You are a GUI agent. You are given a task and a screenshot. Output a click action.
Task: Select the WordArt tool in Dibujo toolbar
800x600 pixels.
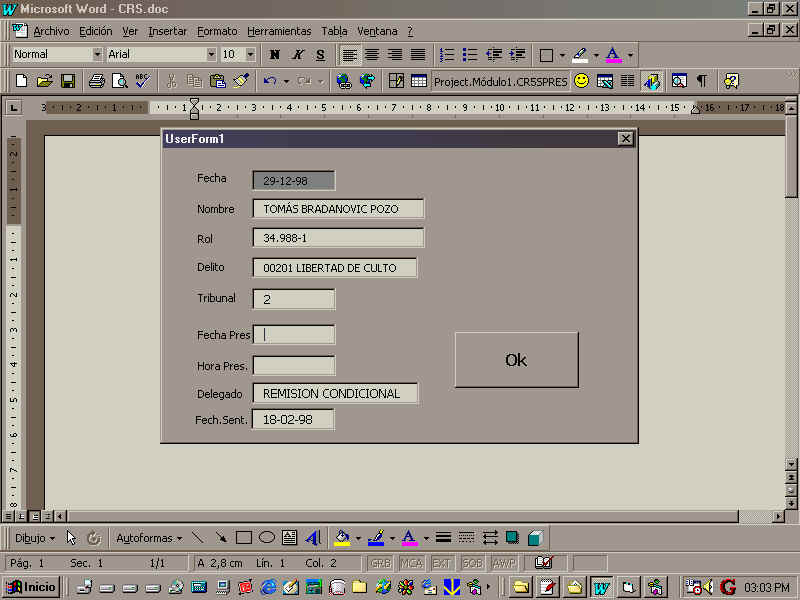pos(313,538)
